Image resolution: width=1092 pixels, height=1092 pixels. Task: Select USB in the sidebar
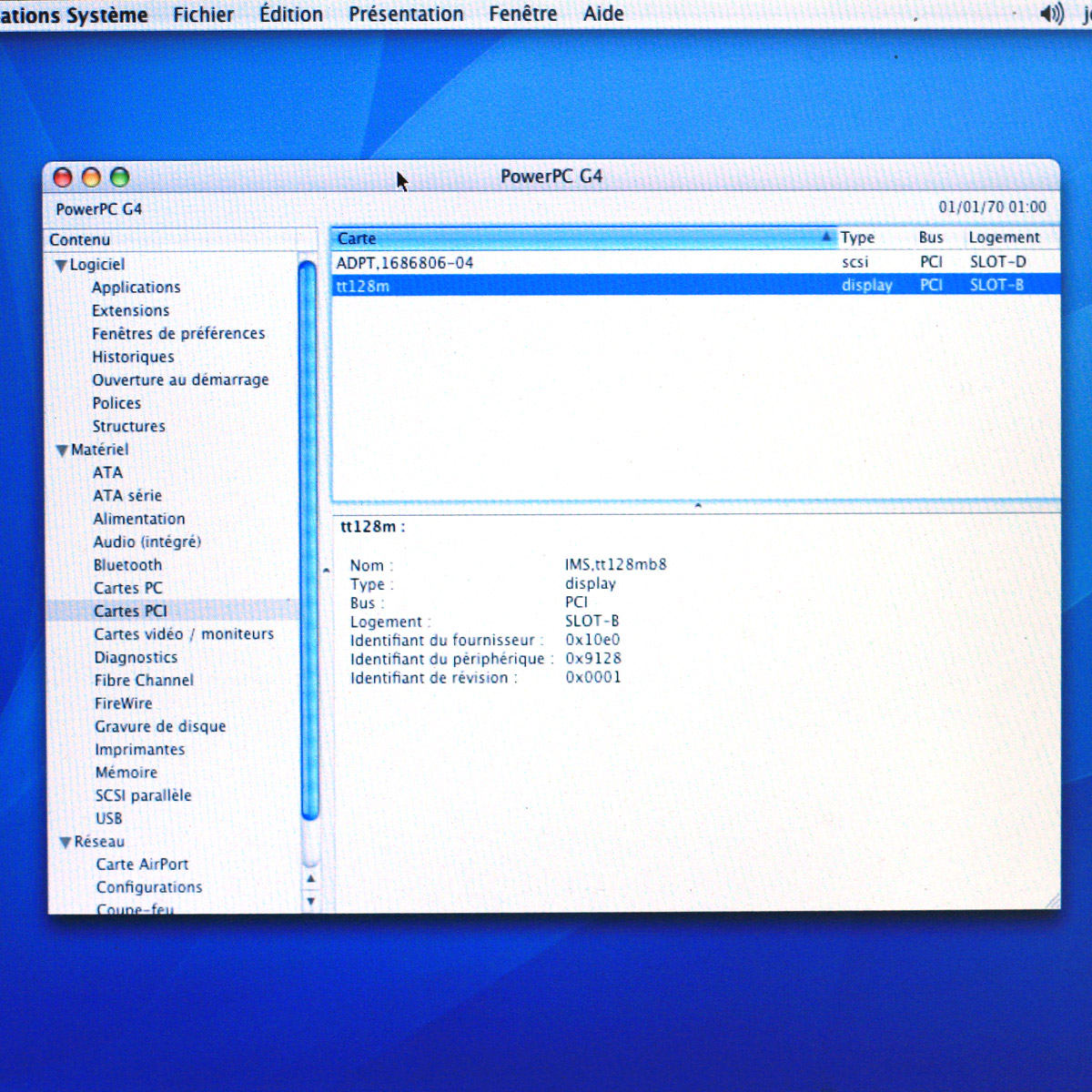tap(109, 818)
